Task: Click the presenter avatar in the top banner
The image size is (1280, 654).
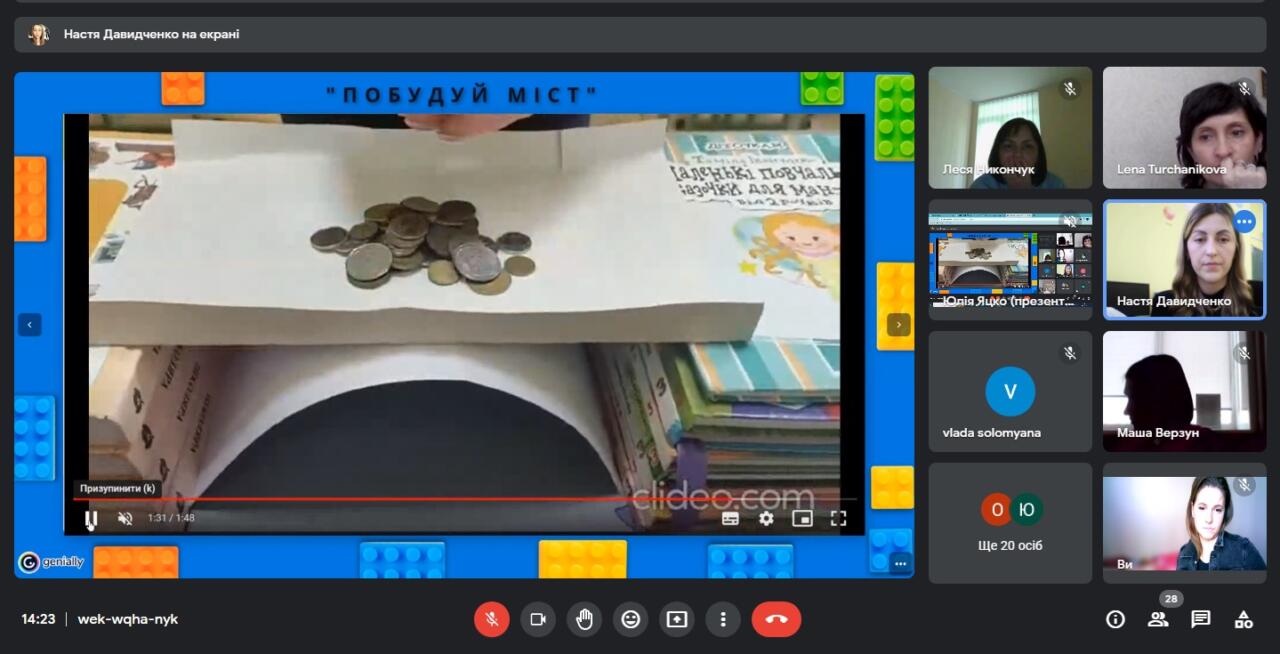Action: pos(39,34)
